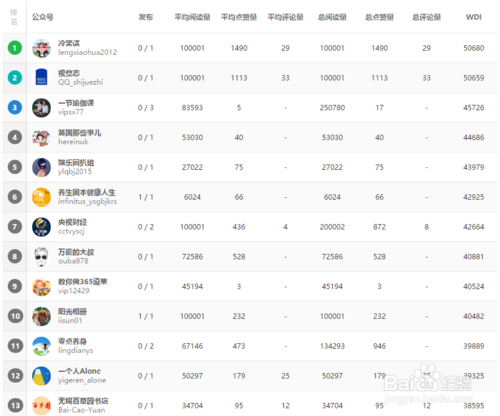Open the 央视财经 account name link

pyautogui.click(x=72, y=222)
